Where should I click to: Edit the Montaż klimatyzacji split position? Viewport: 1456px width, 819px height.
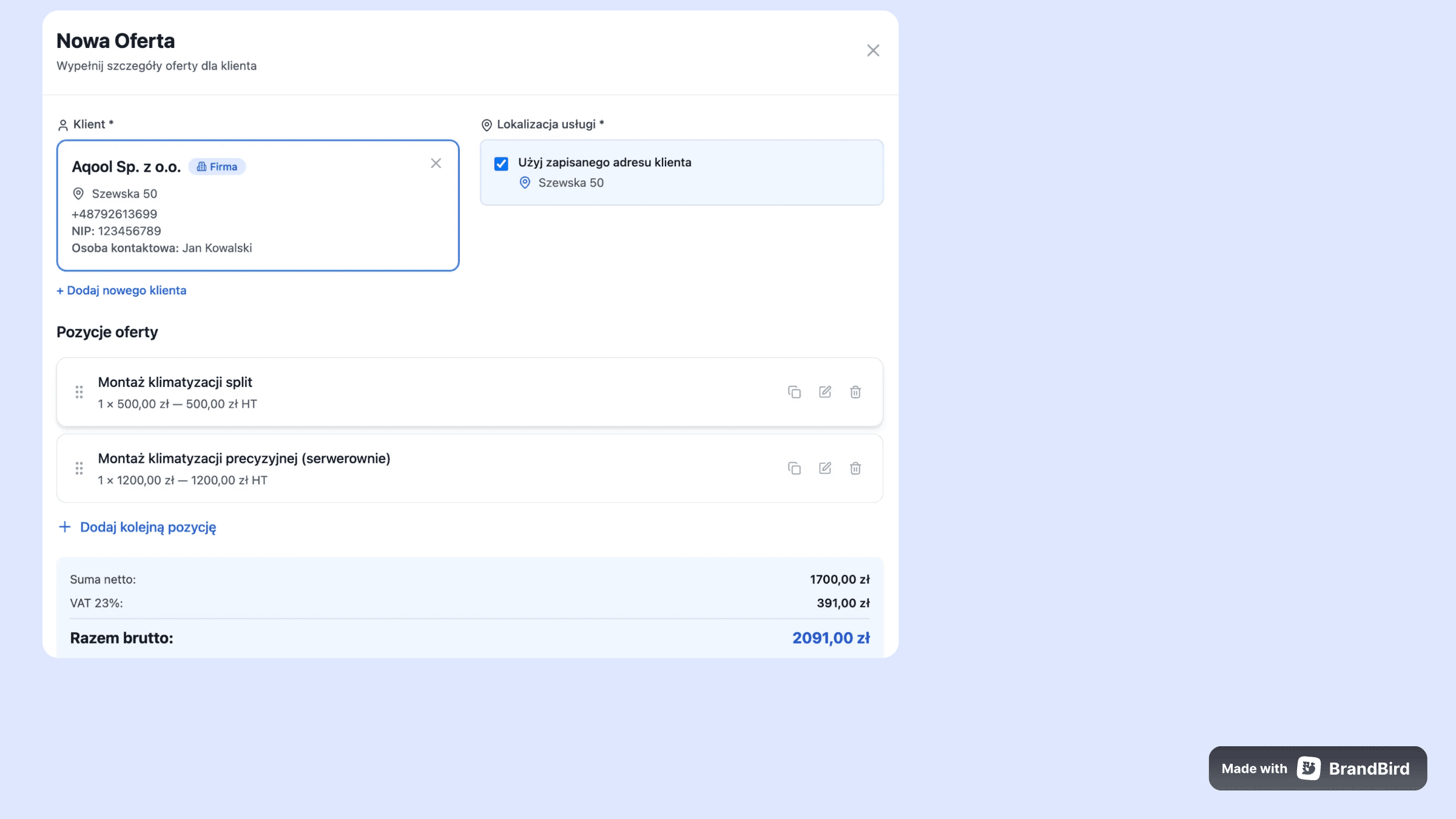pyautogui.click(x=825, y=392)
